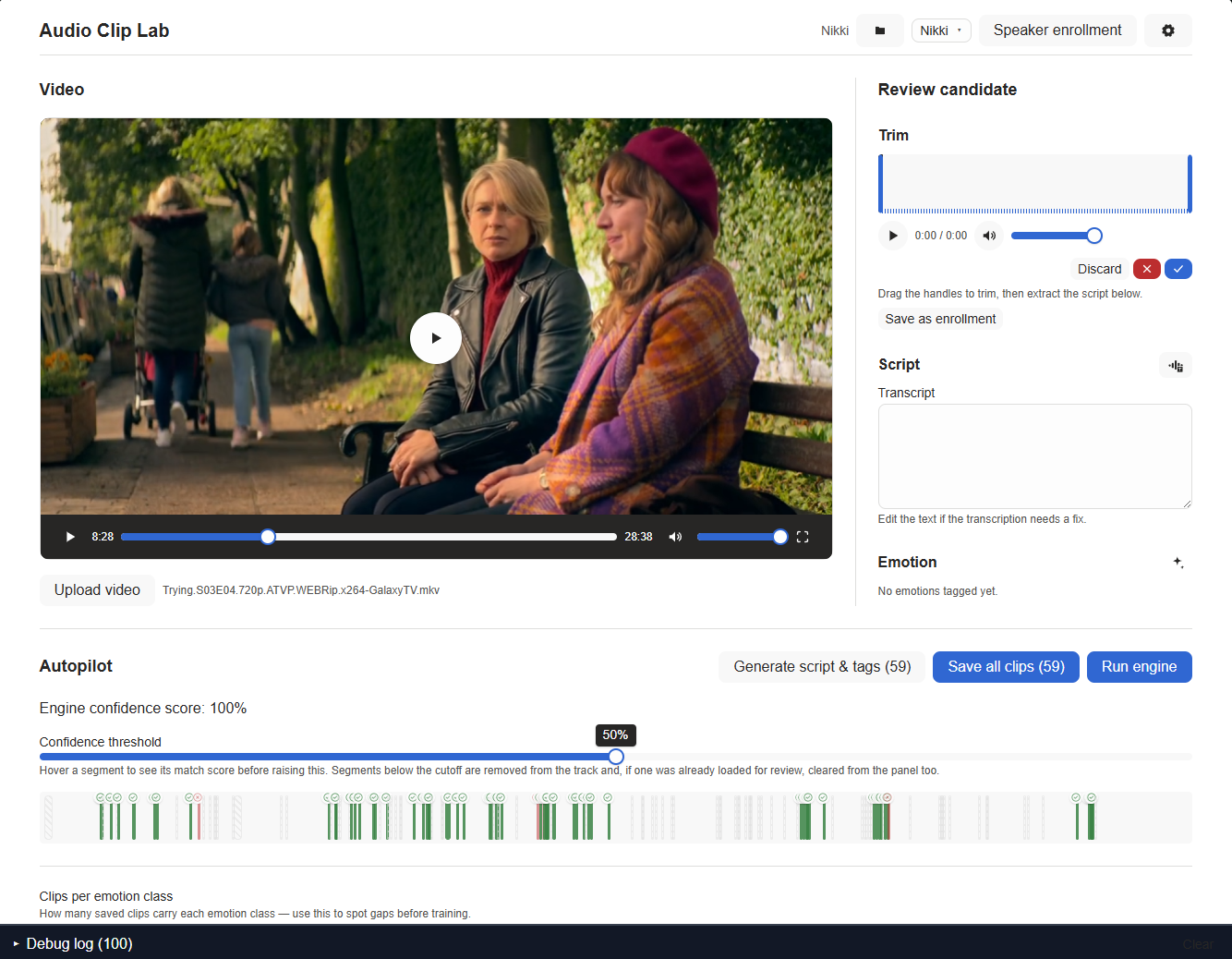Clear the debug log
Screen dimensions: 1232x959
pos(1198,944)
